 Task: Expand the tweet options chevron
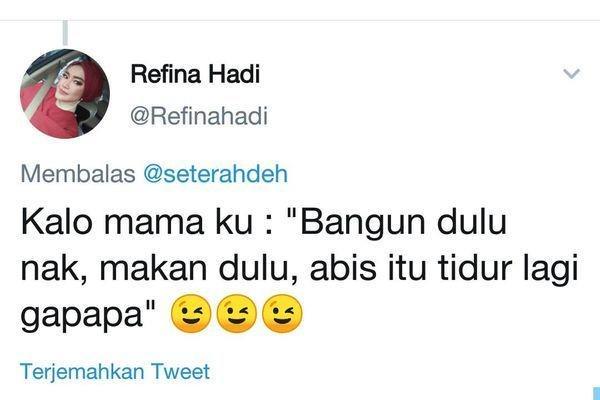click(572, 73)
